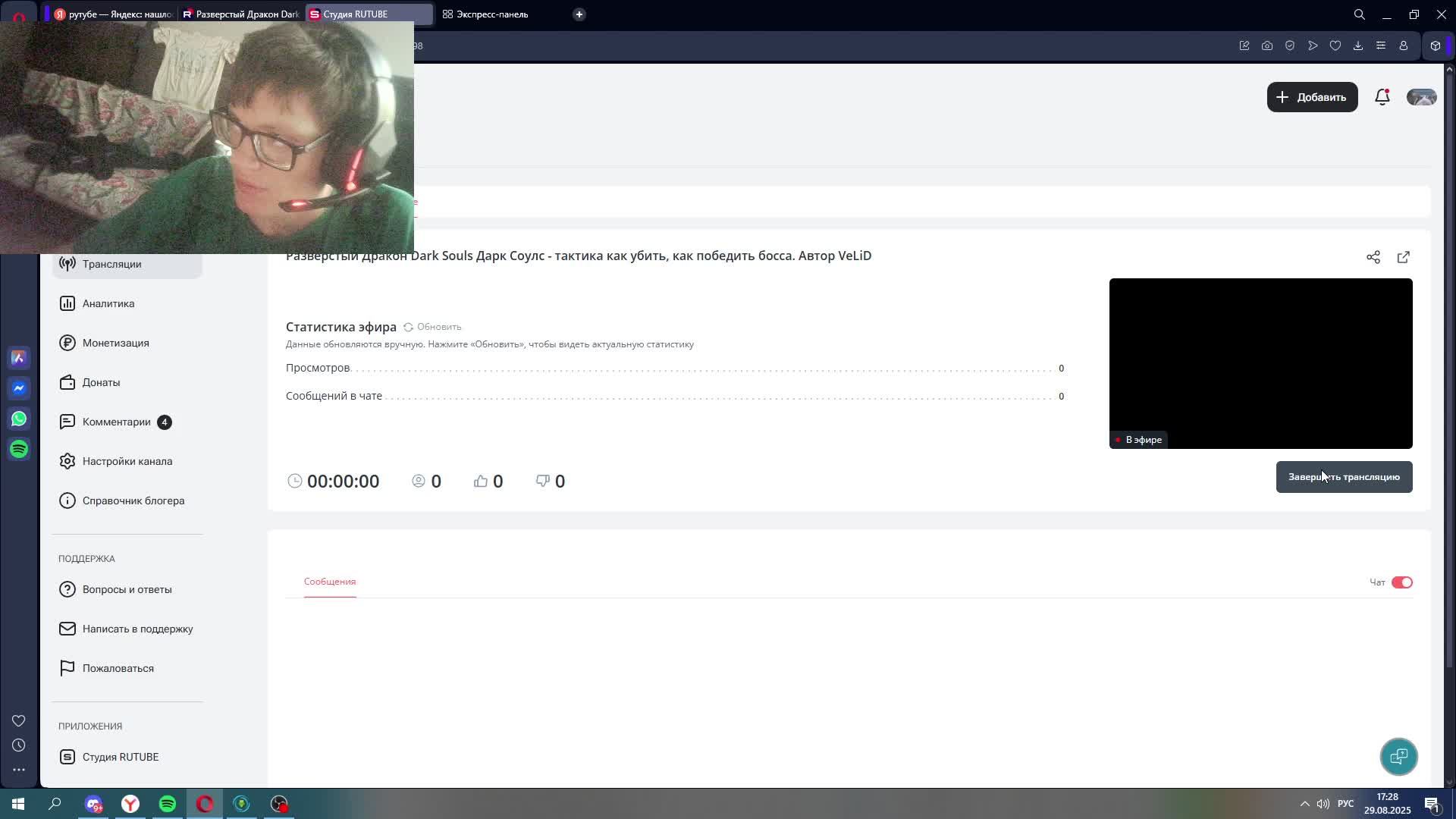Click the share icon next to stream title
Screen dimensions: 1456x819
coord(1373,257)
